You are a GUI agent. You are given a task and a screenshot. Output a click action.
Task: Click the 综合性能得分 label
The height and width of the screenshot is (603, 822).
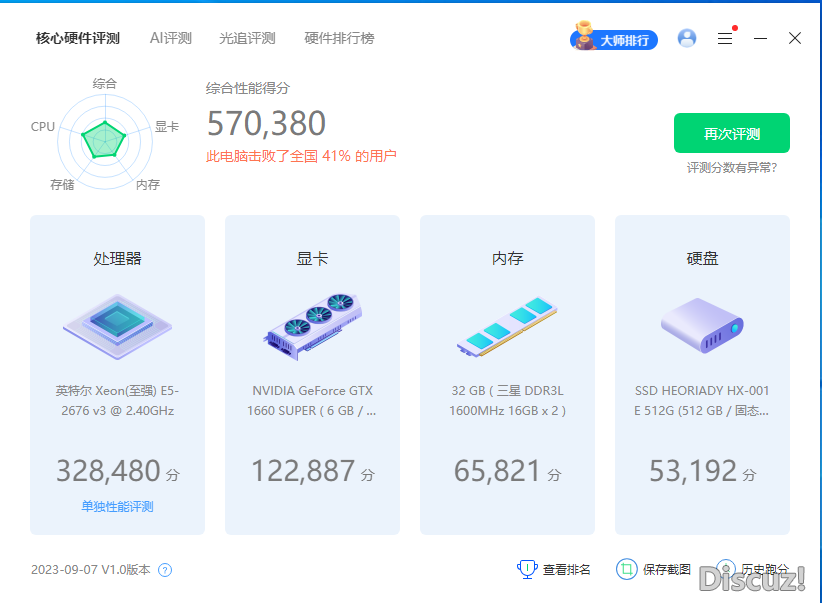247,88
